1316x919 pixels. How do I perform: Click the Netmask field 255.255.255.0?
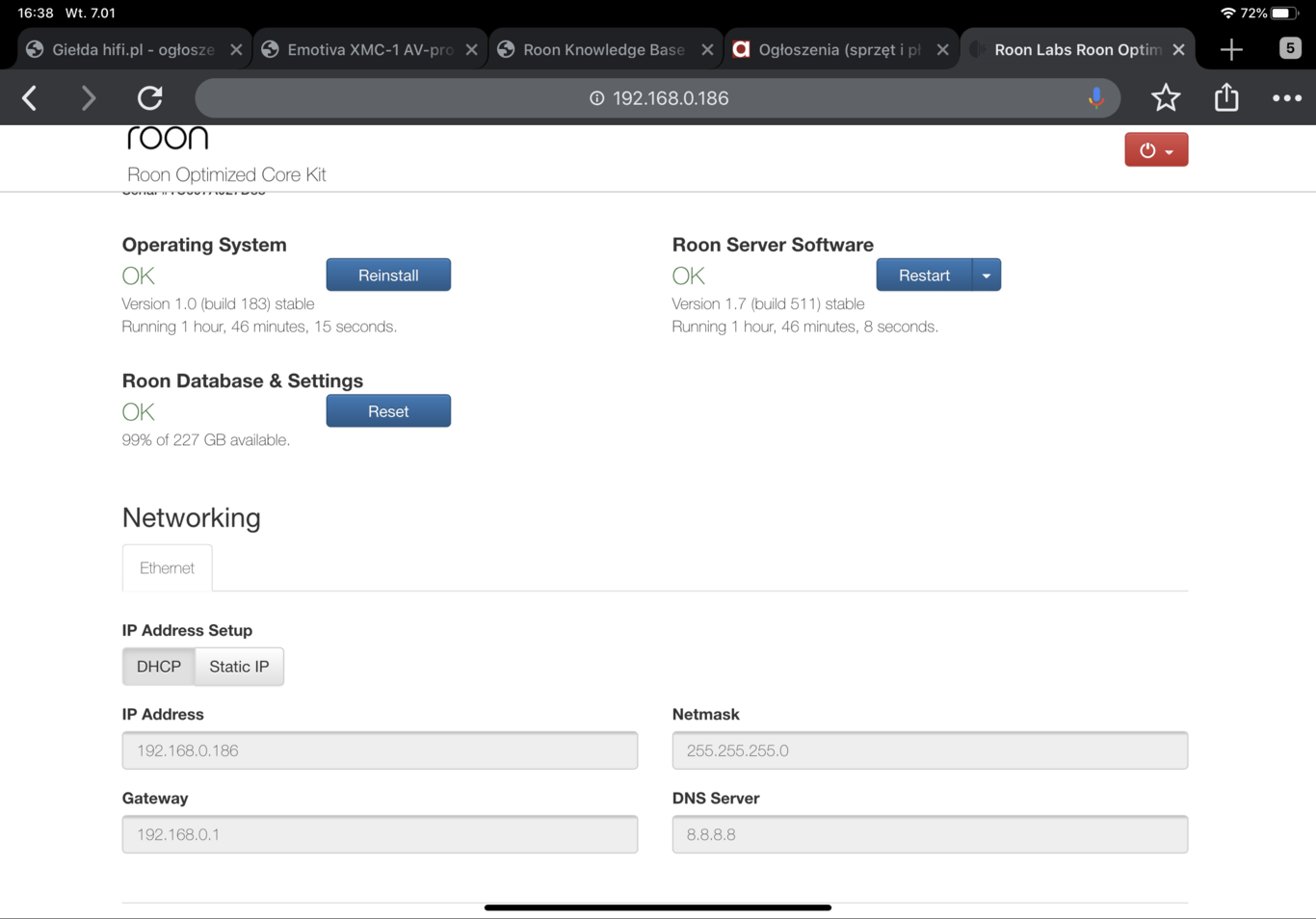[930, 750]
